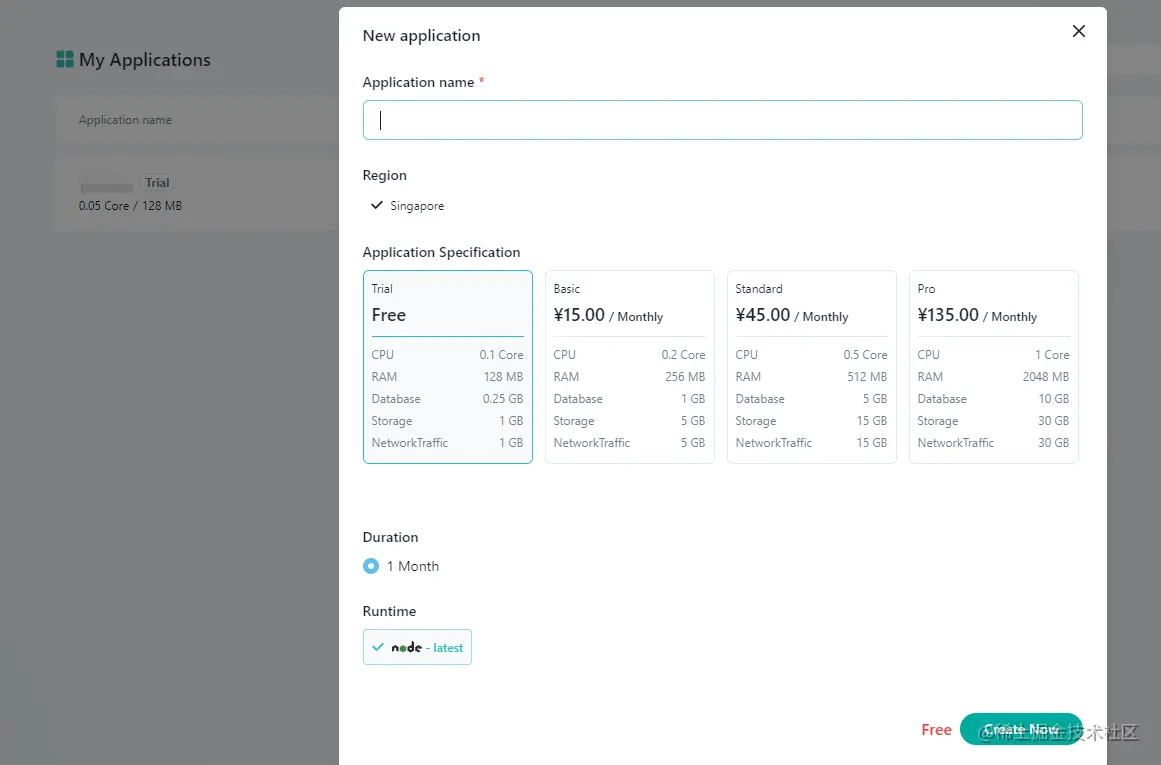This screenshot has height=765, width=1161.
Task: Select the 1 Month duration radio button
Action: tap(371, 566)
